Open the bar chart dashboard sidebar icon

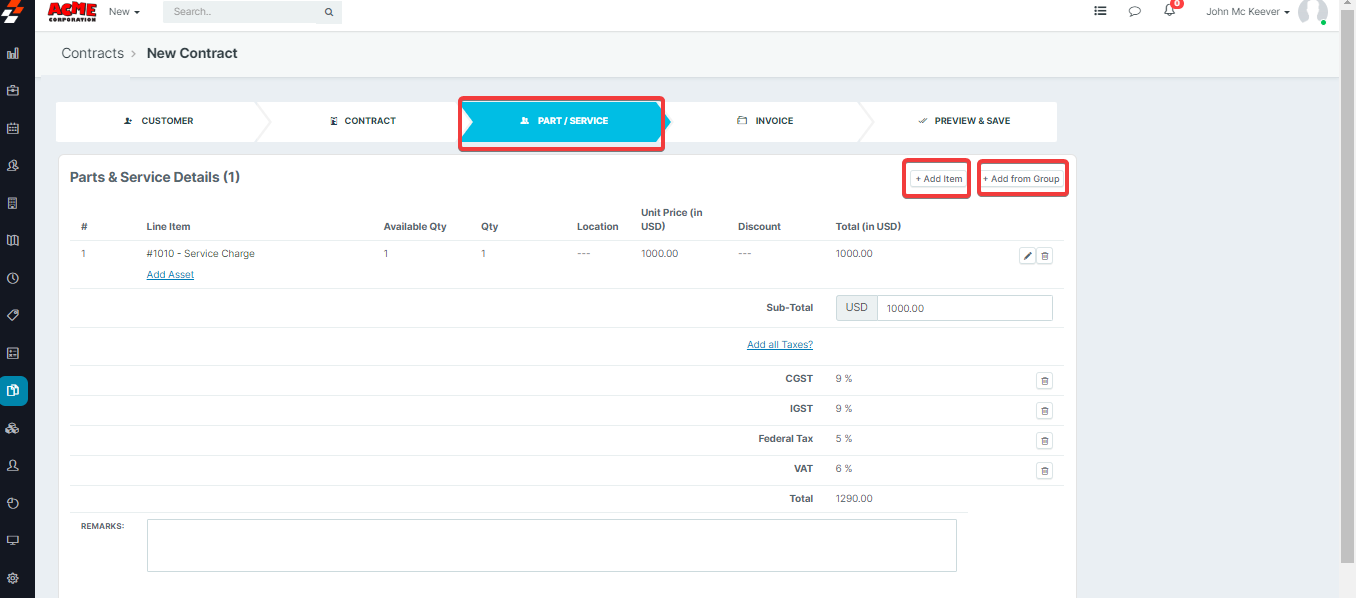(x=13, y=53)
